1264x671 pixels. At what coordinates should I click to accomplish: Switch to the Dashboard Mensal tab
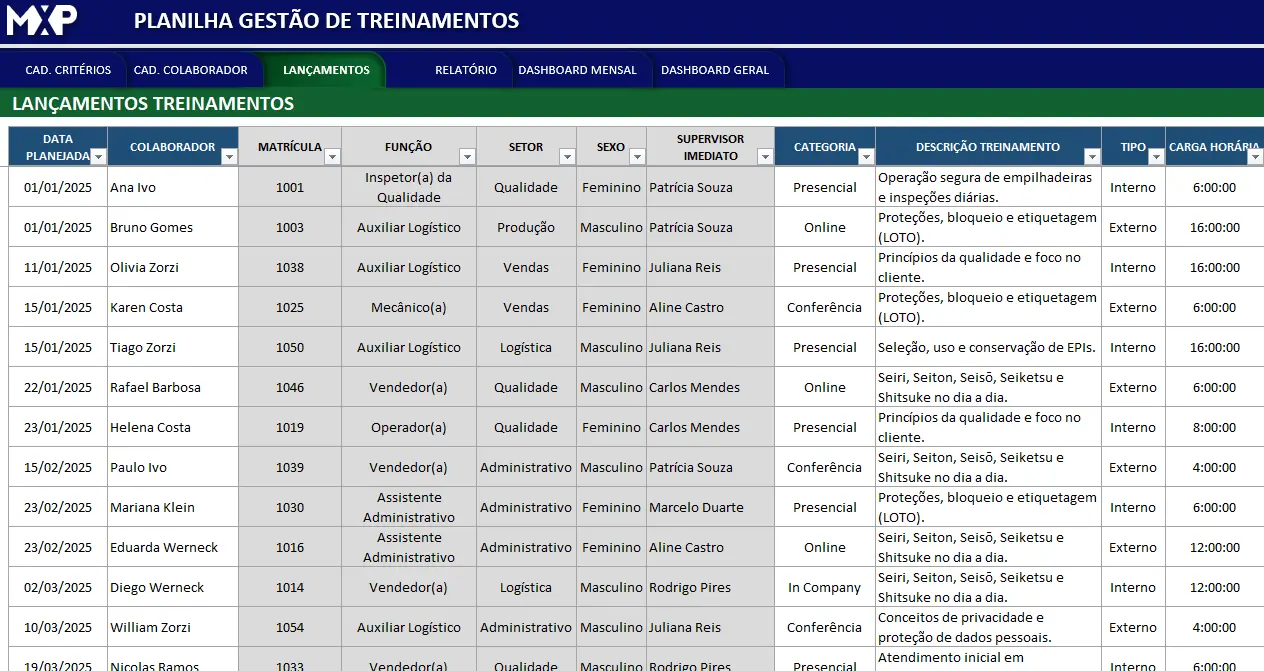click(577, 70)
